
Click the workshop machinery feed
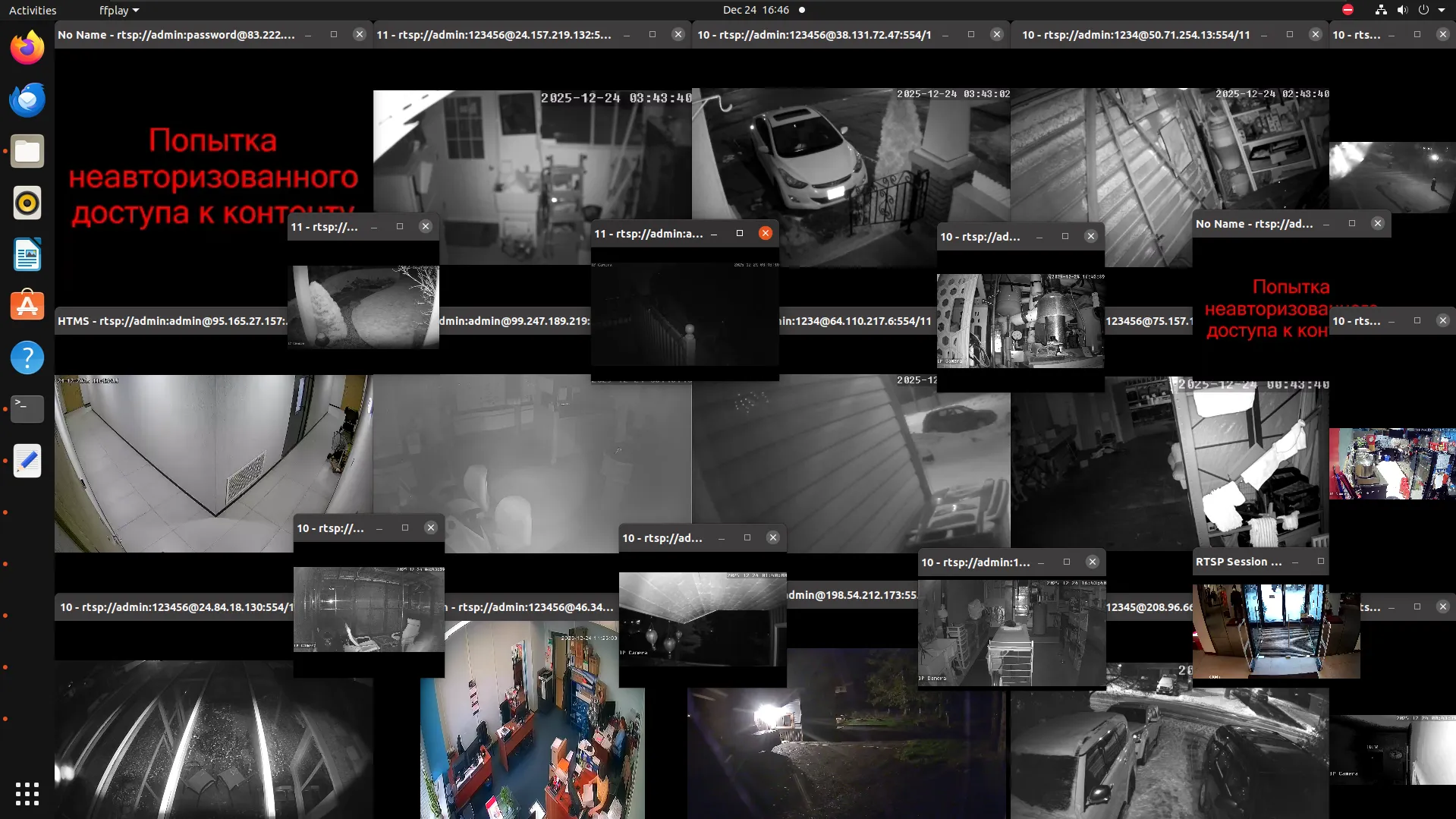tap(1020, 321)
